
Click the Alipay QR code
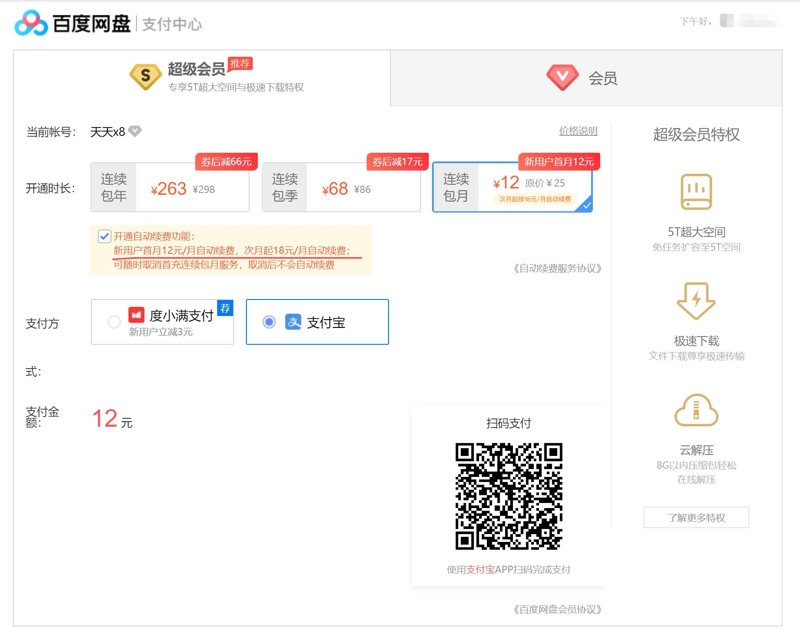(x=509, y=496)
